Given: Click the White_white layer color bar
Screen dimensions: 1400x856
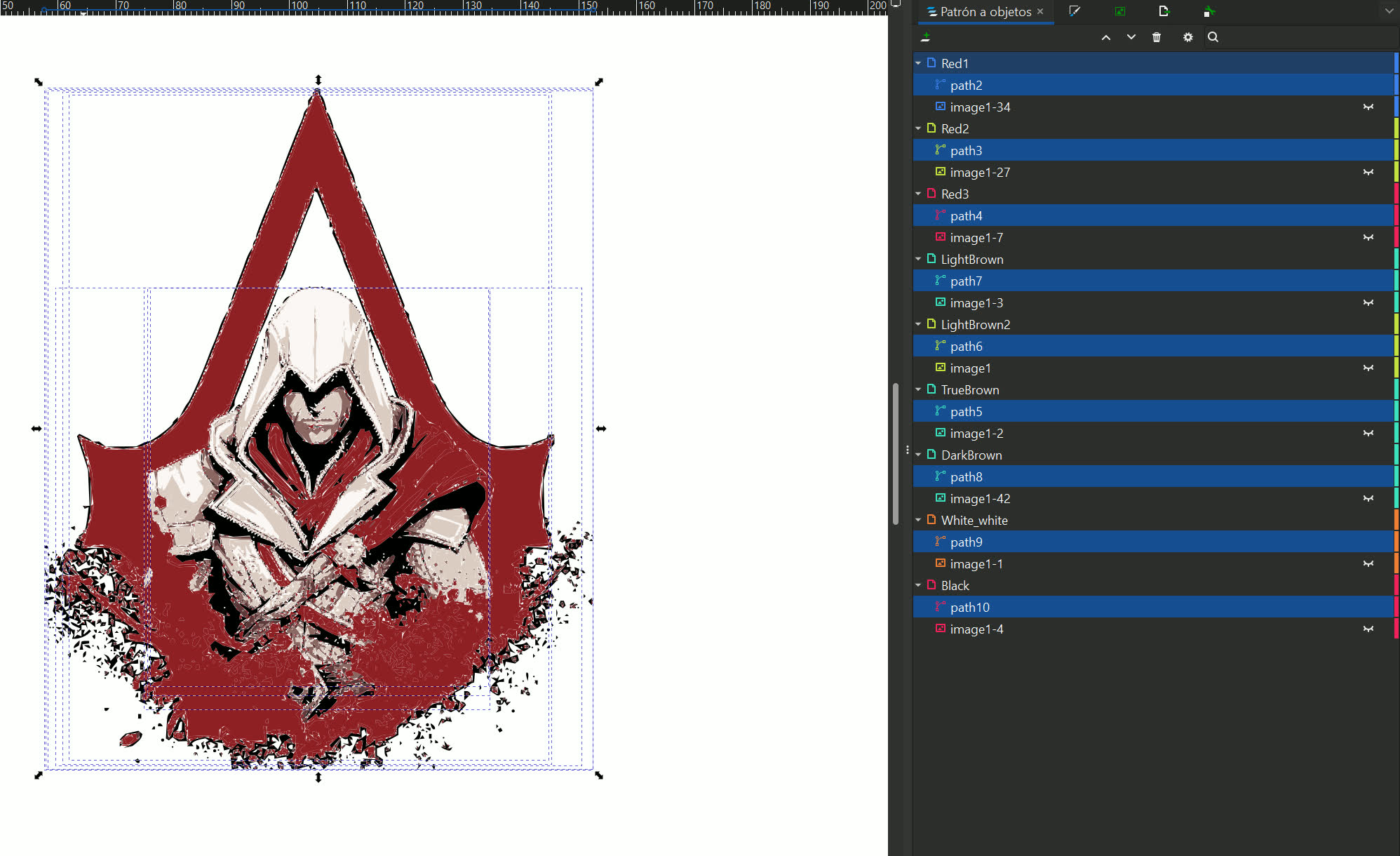Looking at the screenshot, I should 1396,520.
